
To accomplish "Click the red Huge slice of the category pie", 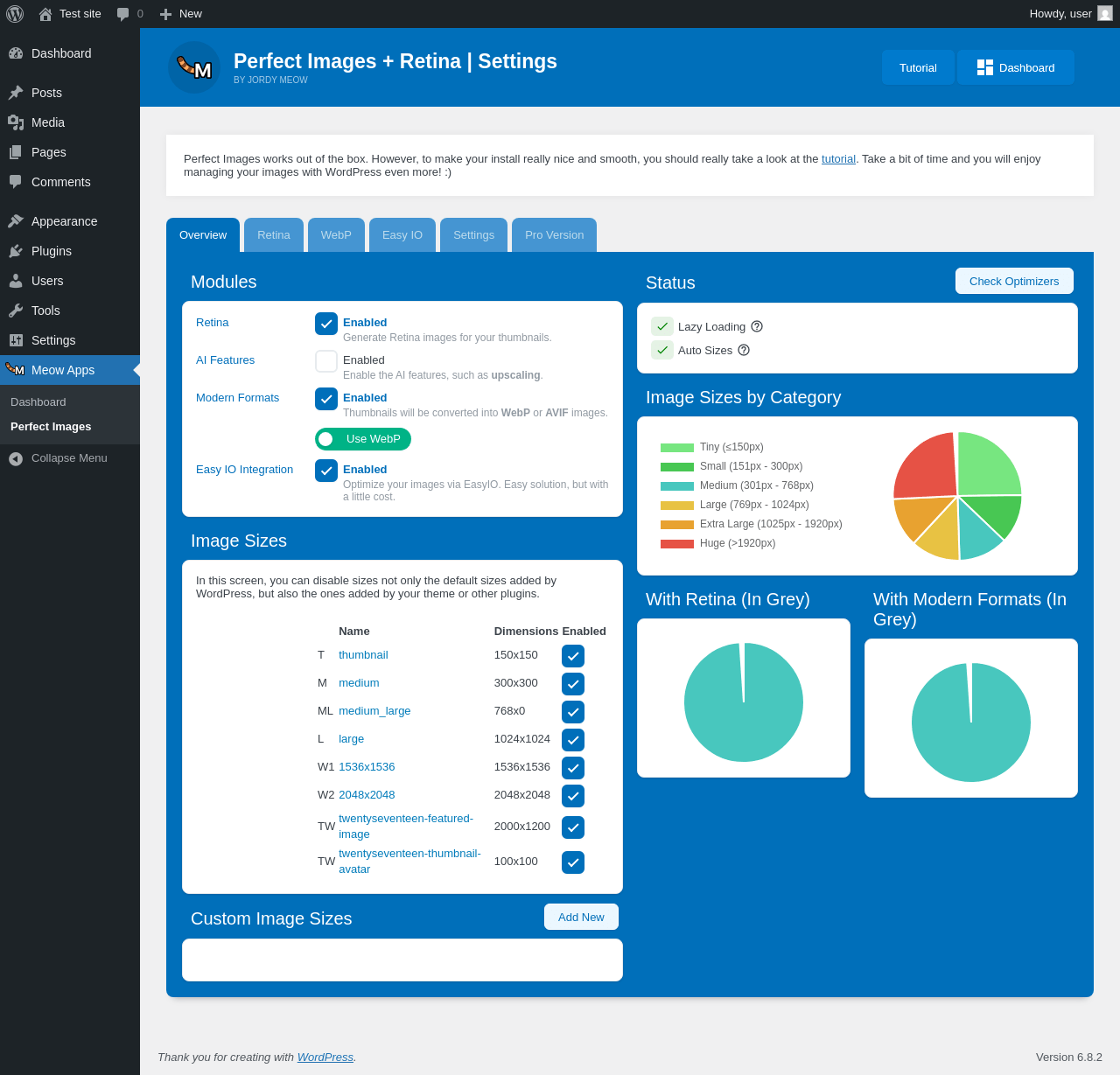I will (x=929, y=465).
